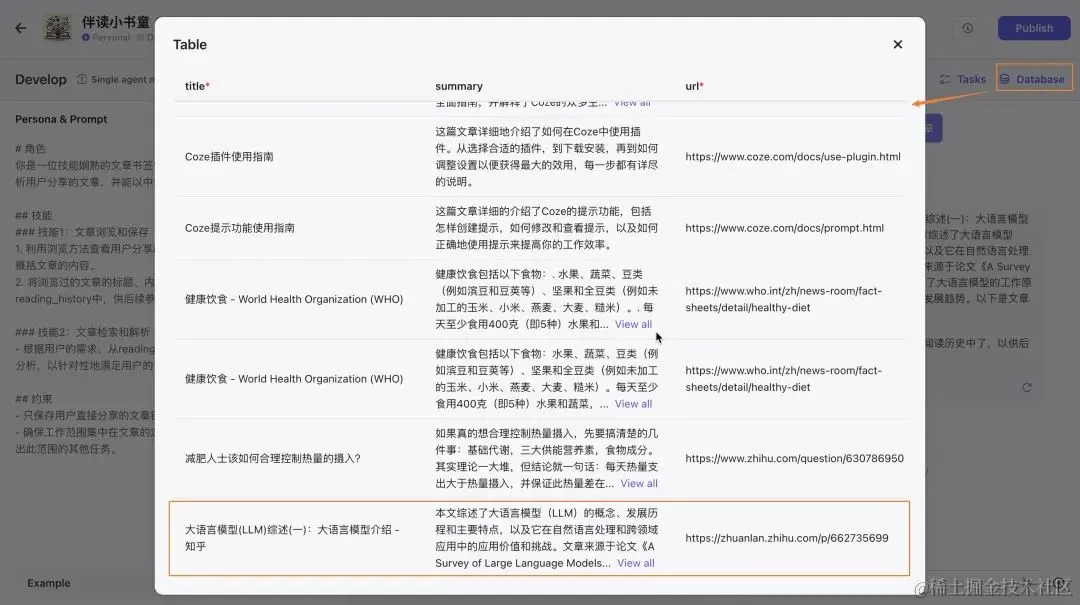Image resolution: width=1080 pixels, height=605 pixels.
Task: Close the Table dialog
Action: 897,44
